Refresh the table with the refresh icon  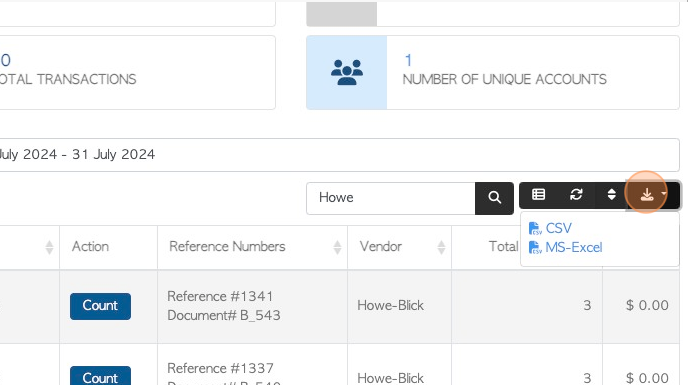click(x=576, y=195)
